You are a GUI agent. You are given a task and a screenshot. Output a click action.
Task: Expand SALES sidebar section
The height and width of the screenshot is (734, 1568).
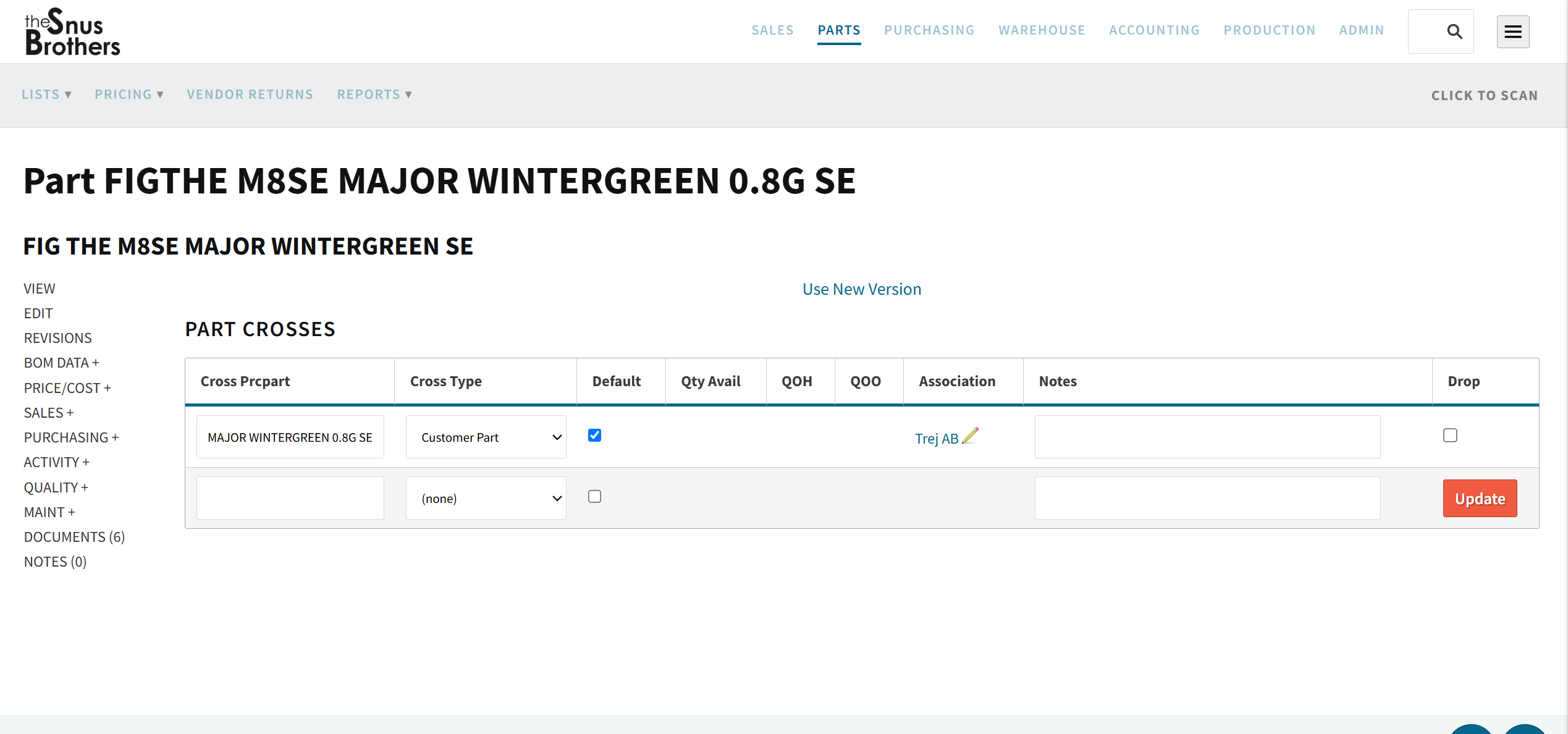pyautogui.click(x=49, y=413)
